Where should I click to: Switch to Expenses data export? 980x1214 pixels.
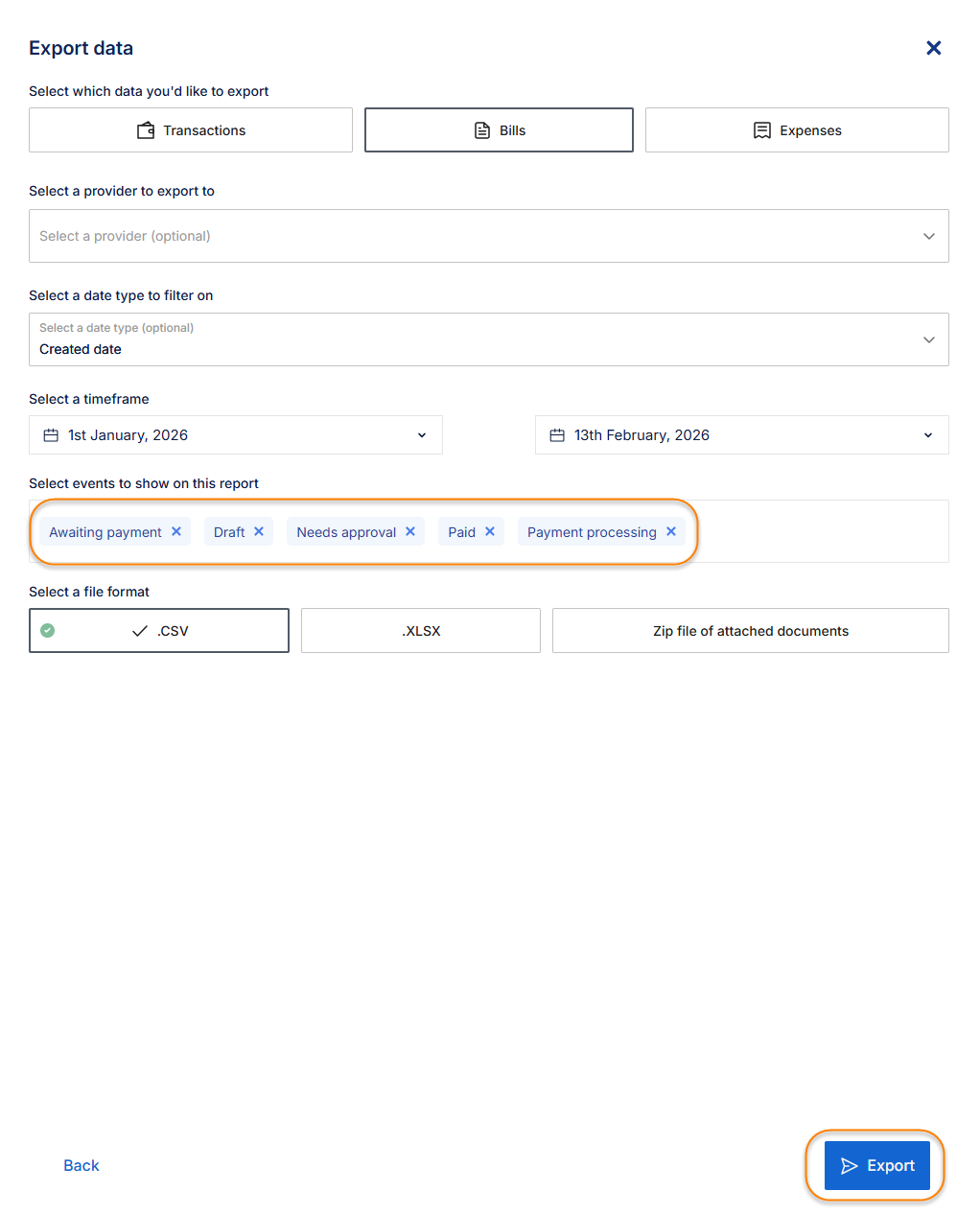(797, 129)
